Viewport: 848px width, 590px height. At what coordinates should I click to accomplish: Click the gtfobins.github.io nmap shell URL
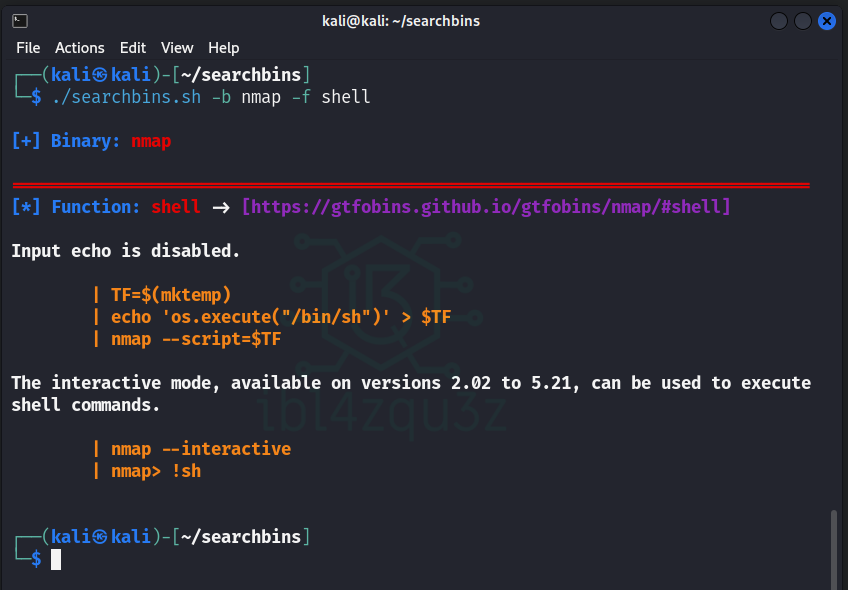[486, 207]
